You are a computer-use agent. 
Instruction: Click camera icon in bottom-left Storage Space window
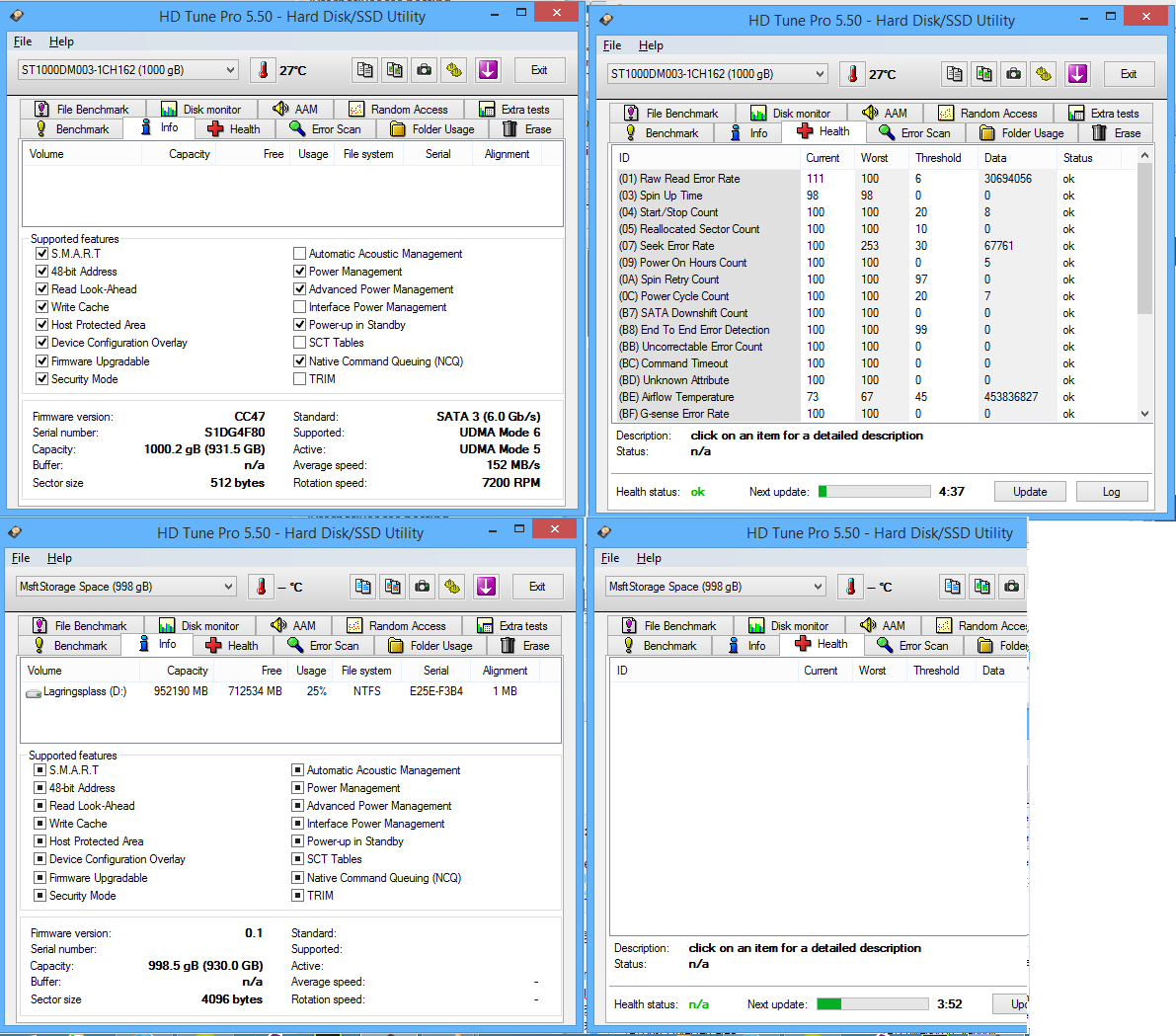(x=423, y=587)
